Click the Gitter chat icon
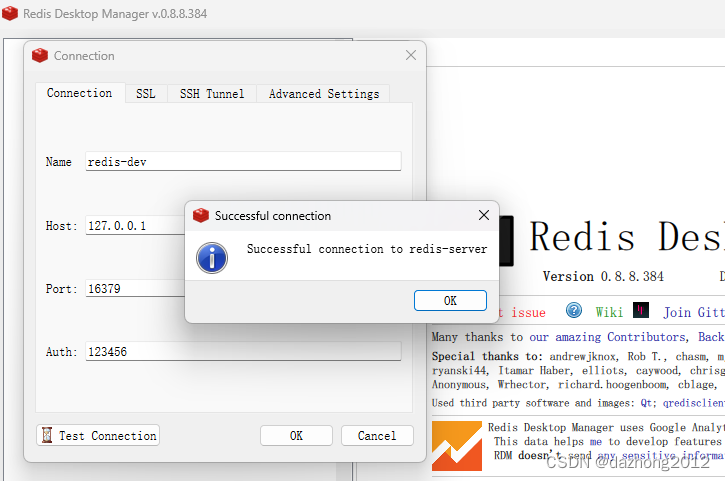The height and width of the screenshot is (481, 725). (x=641, y=311)
